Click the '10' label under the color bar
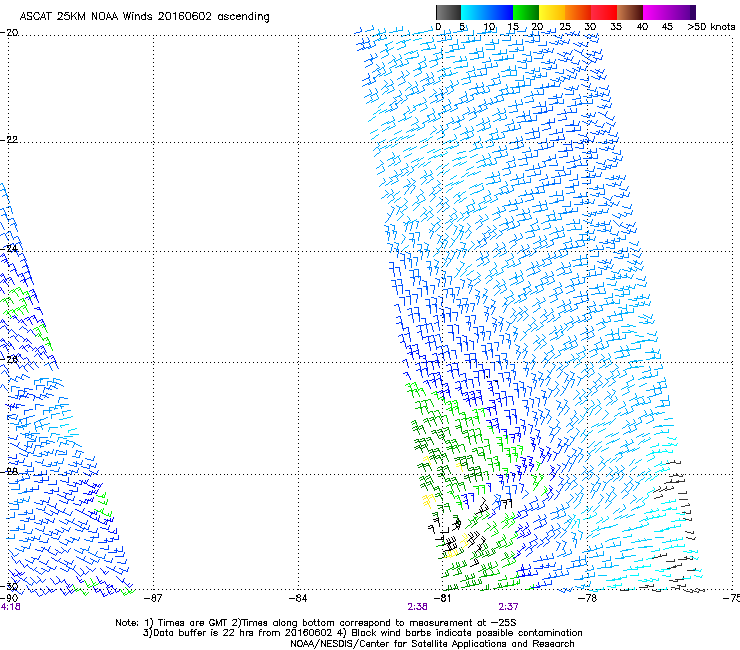The width and height of the screenshot is (740, 650). tap(489, 27)
